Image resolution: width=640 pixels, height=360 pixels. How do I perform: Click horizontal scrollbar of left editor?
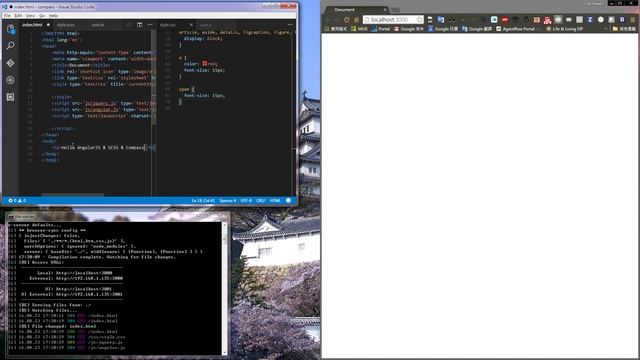[x=73, y=195]
